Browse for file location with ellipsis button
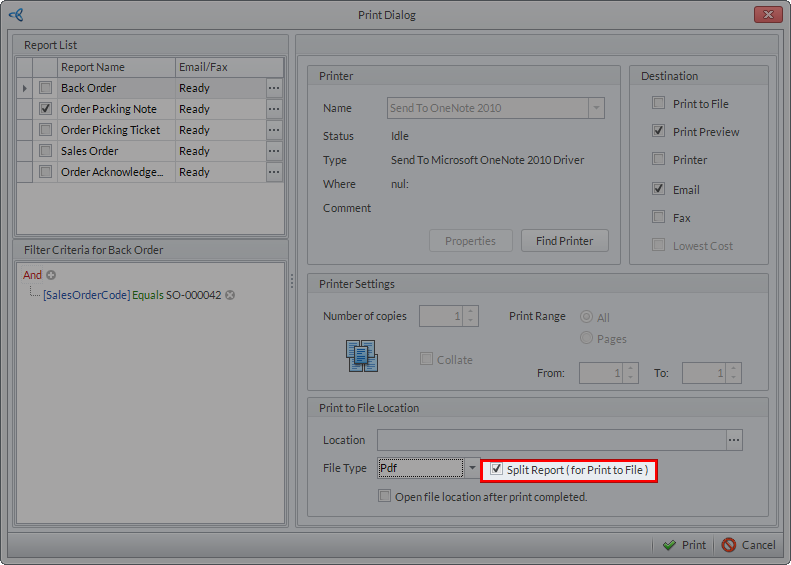791x565 pixels. point(735,440)
